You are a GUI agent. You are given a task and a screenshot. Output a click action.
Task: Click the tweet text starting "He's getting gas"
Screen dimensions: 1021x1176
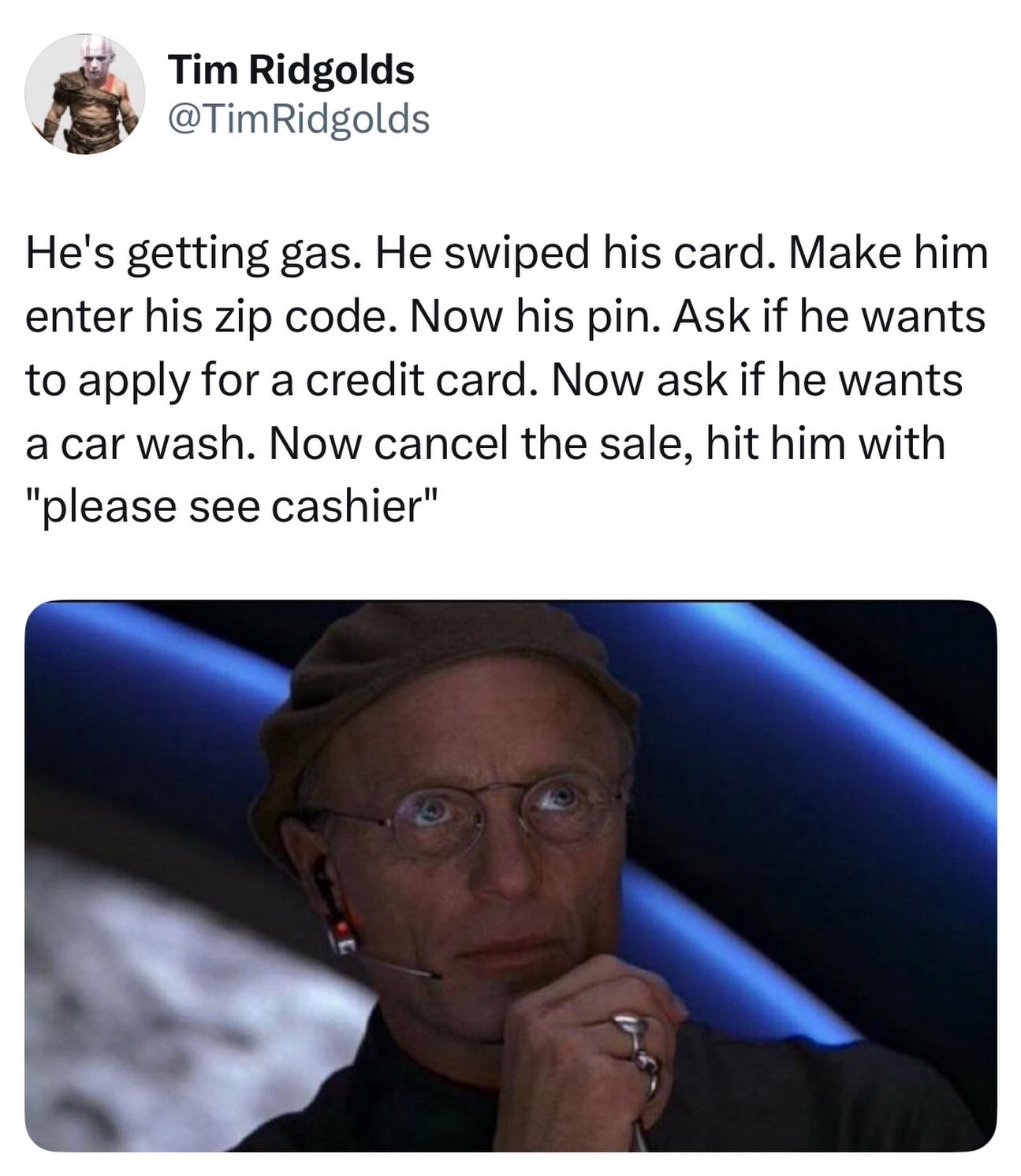tap(506, 379)
